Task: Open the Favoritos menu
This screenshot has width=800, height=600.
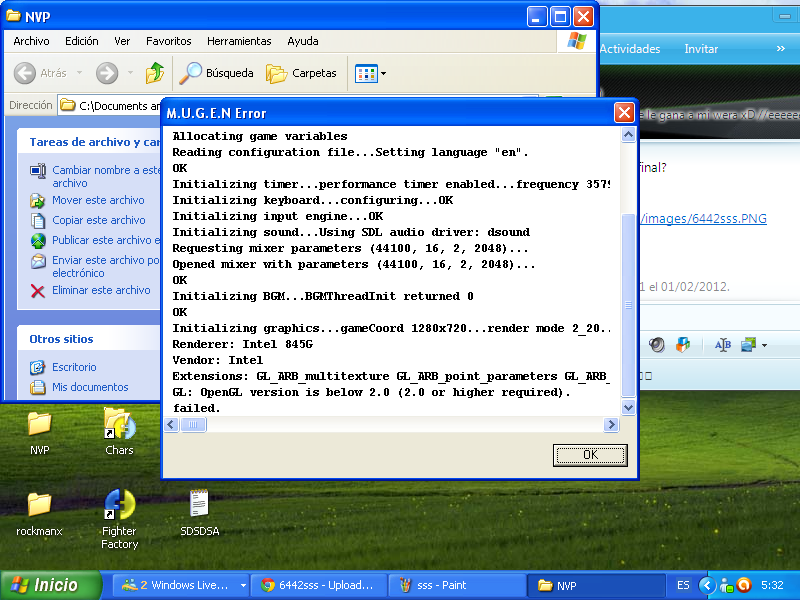Action: [168, 41]
